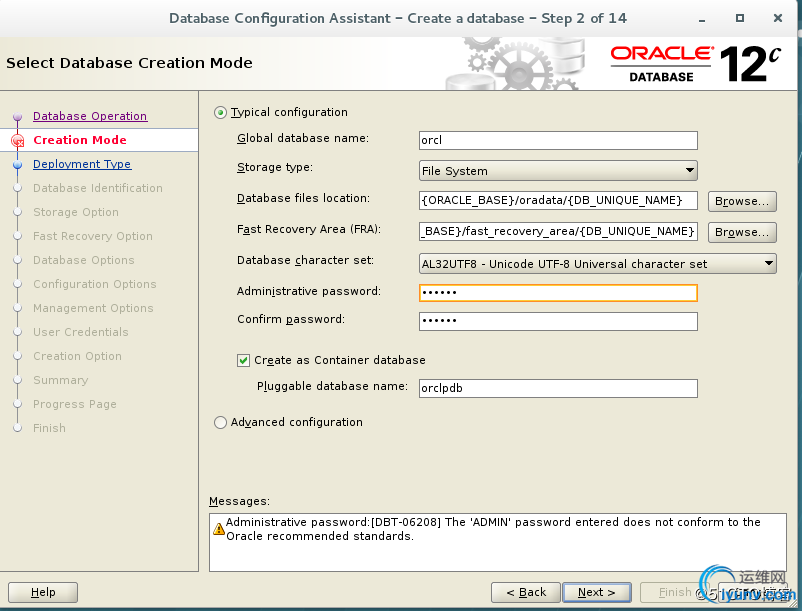Open the Database character set dropdown

pos(597,264)
